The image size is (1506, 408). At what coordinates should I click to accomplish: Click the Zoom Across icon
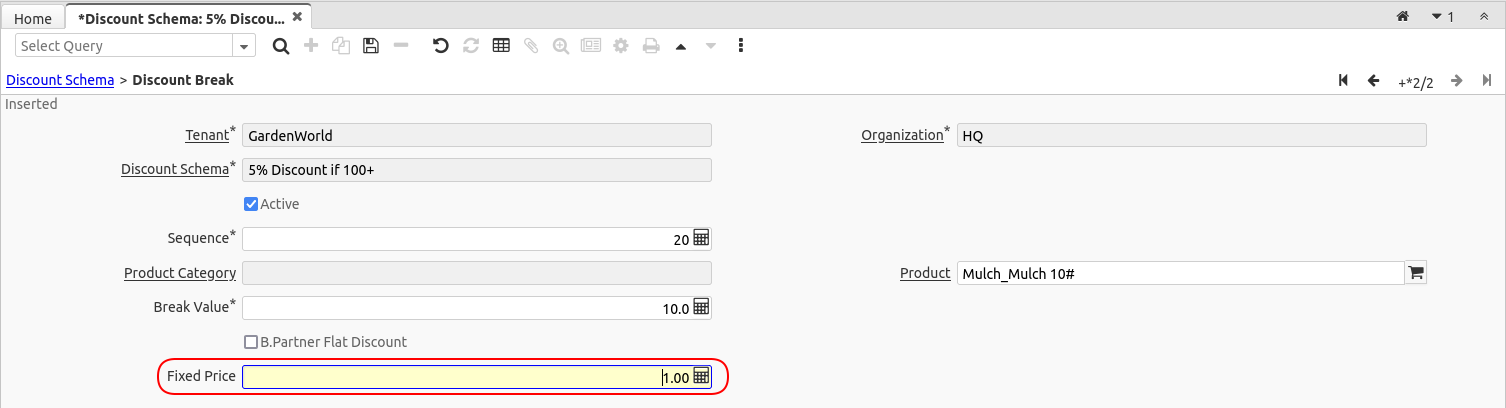[x=561, y=46]
